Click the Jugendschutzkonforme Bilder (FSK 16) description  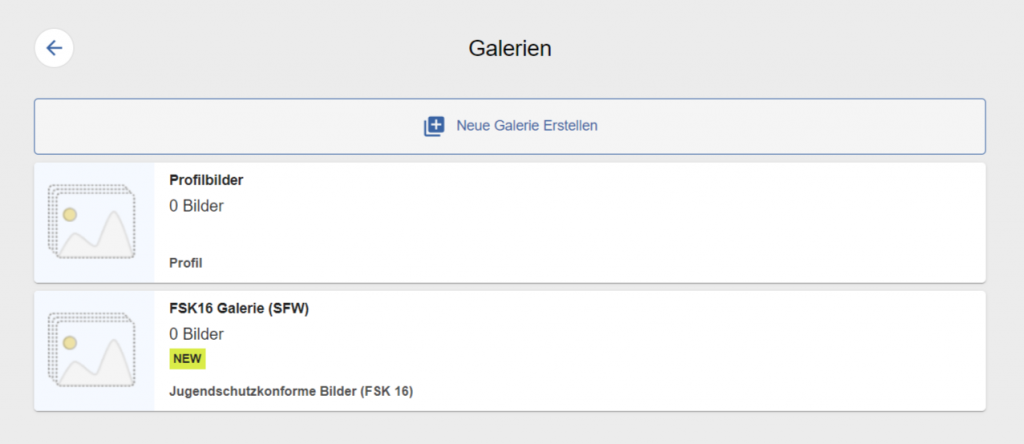click(x=291, y=391)
